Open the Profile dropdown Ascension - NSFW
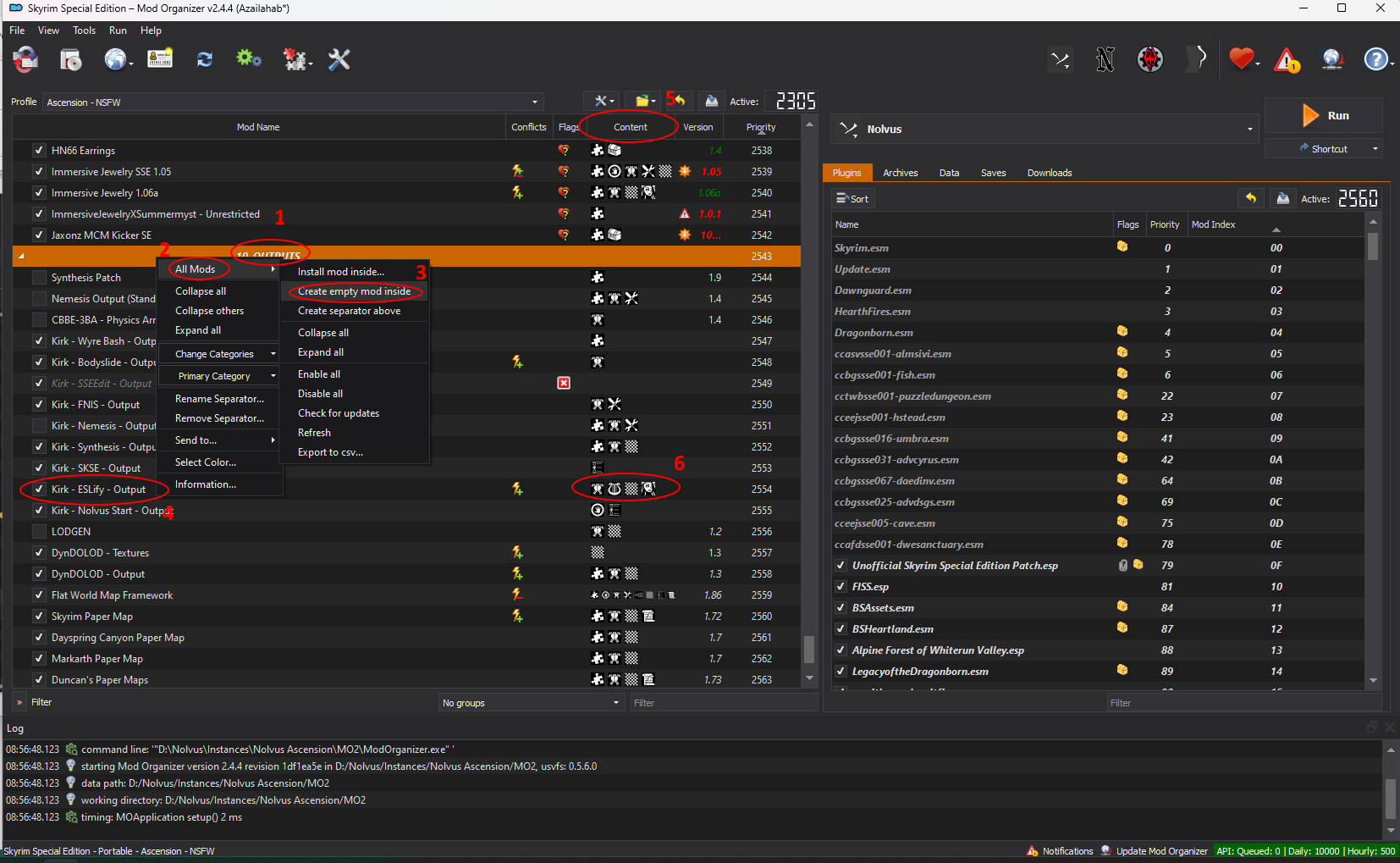 [x=292, y=102]
